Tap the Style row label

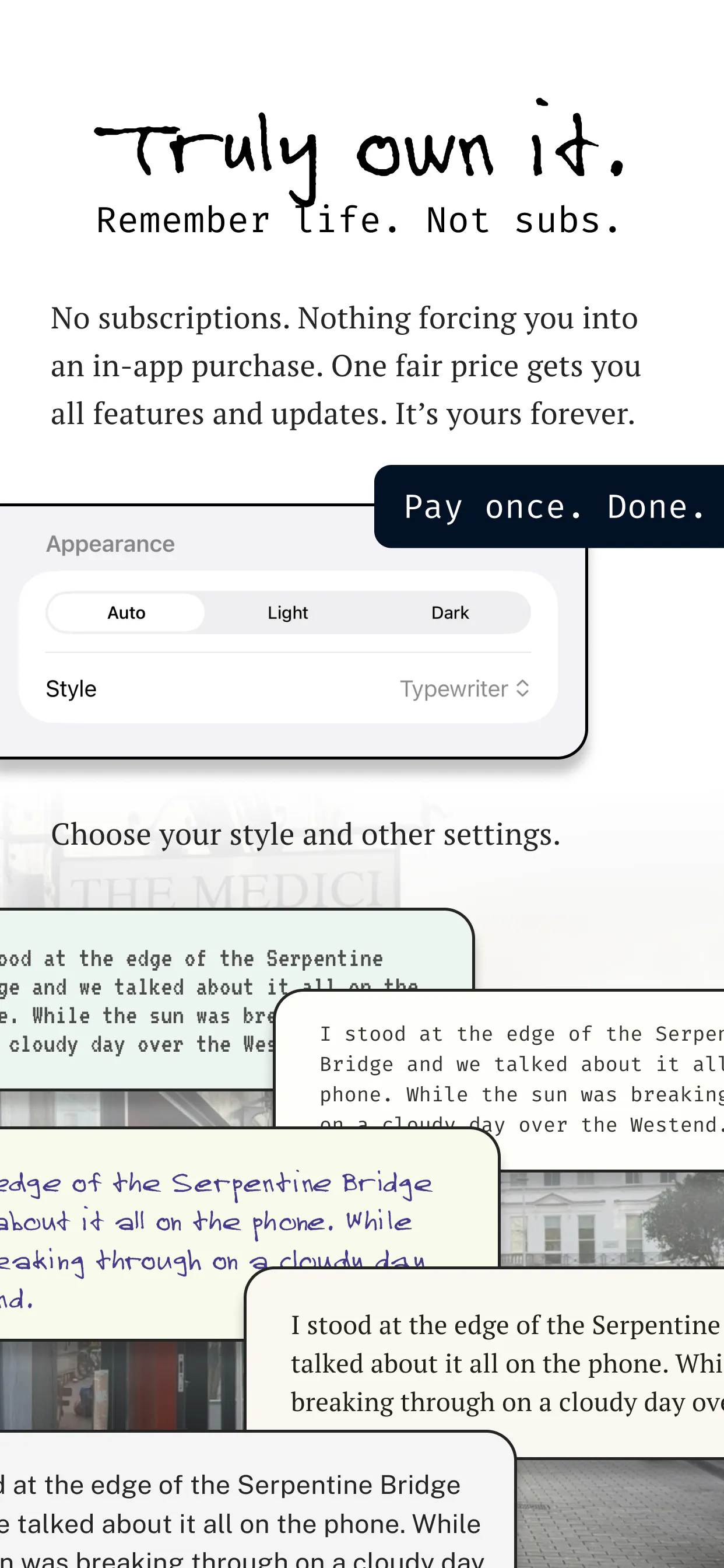click(71, 689)
